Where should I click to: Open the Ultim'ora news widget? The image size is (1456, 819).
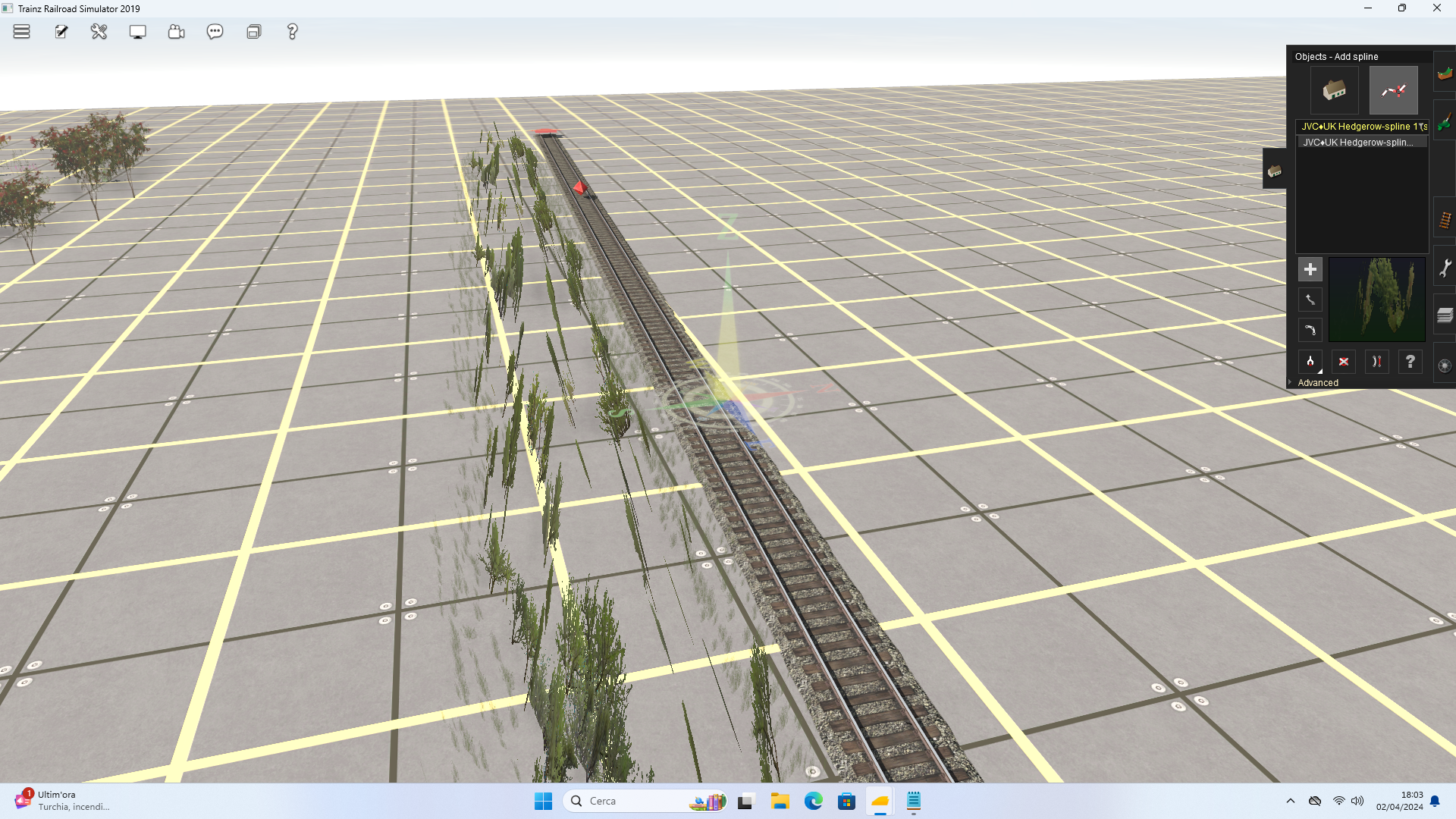(62, 801)
